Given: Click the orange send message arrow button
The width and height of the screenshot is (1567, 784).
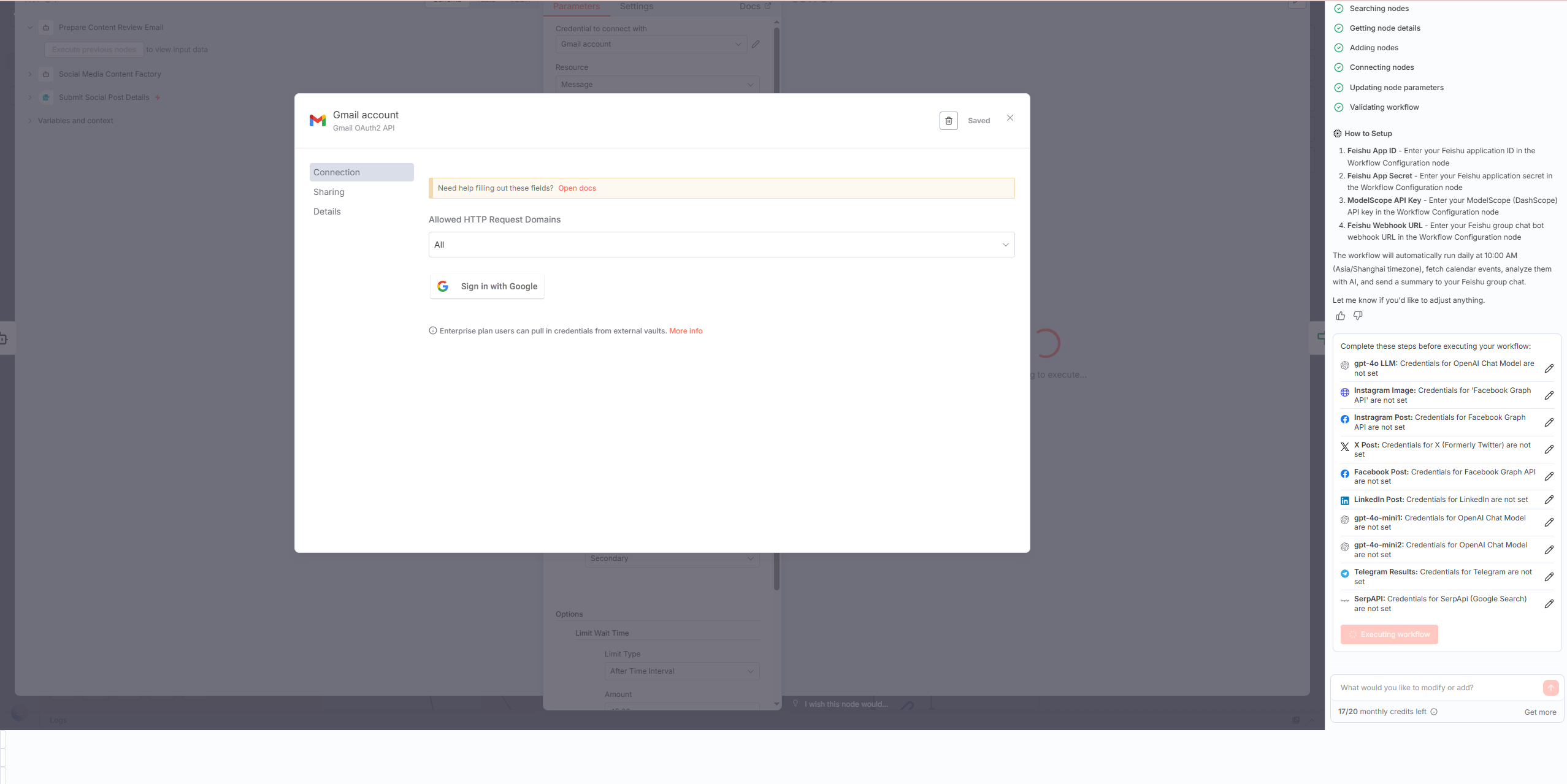Looking at the screenshot, I should pyautogui.click(x=1550, y=688).
